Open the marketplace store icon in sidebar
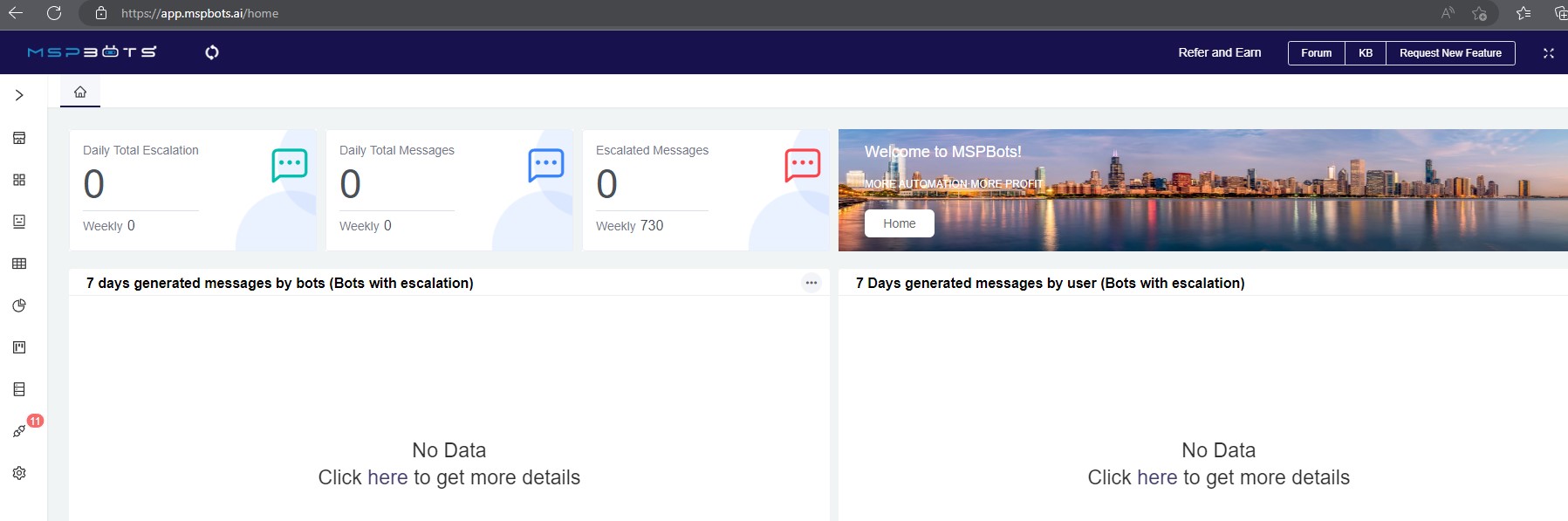The height and width of the screenshot is (521, 1568). [19, 138]
